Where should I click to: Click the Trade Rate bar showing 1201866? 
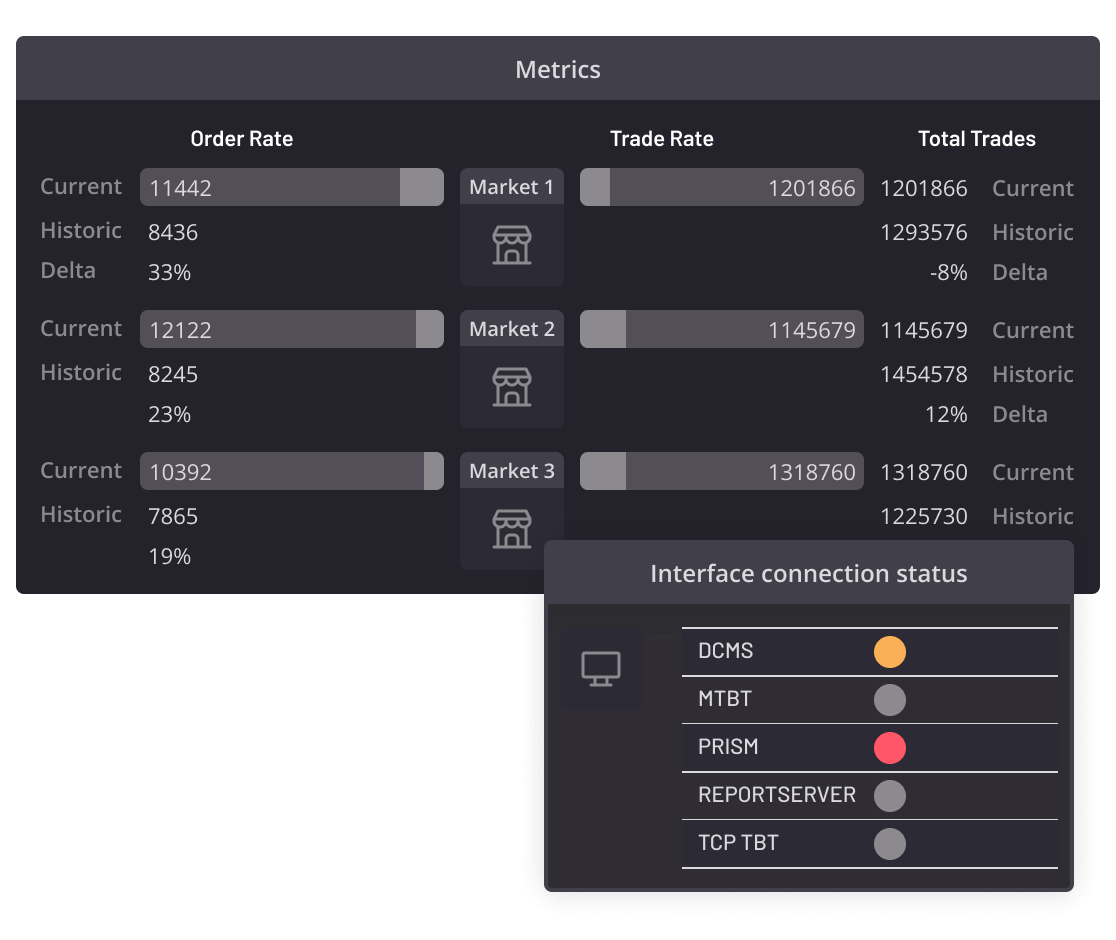[x=722, y=187]
